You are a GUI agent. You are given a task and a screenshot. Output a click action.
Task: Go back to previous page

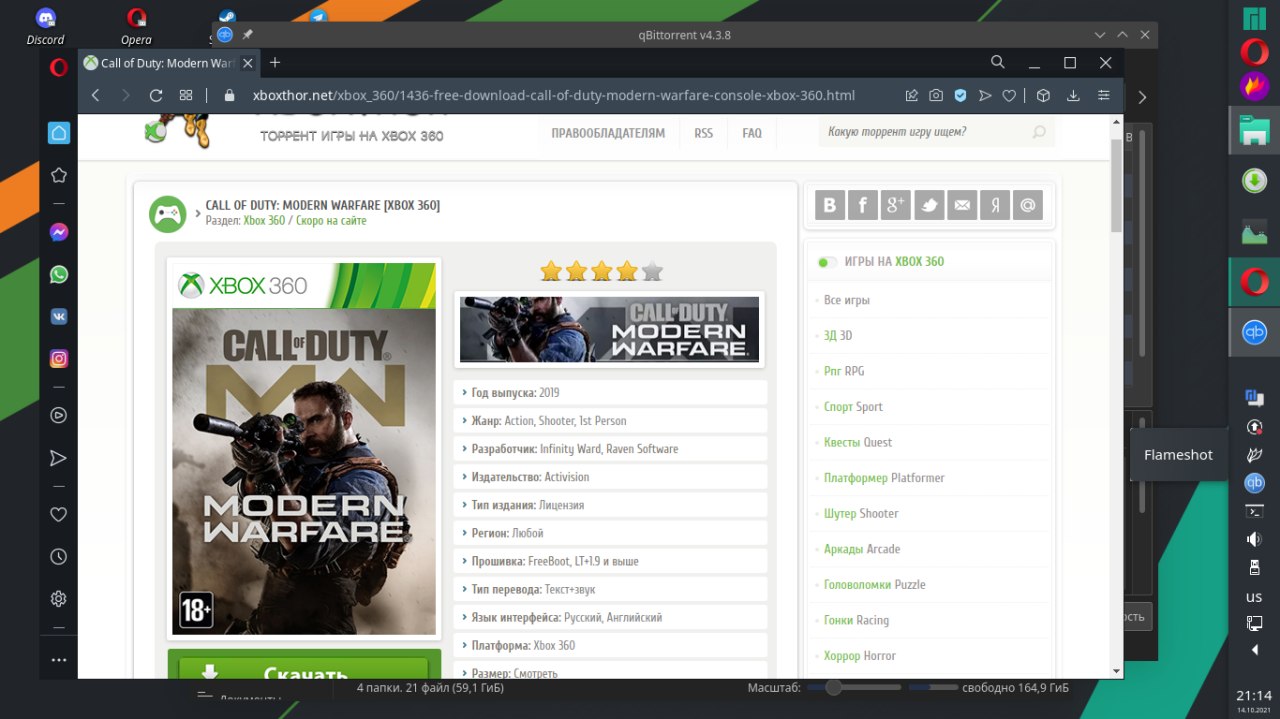pyautogui.click(x=96, y=96)
